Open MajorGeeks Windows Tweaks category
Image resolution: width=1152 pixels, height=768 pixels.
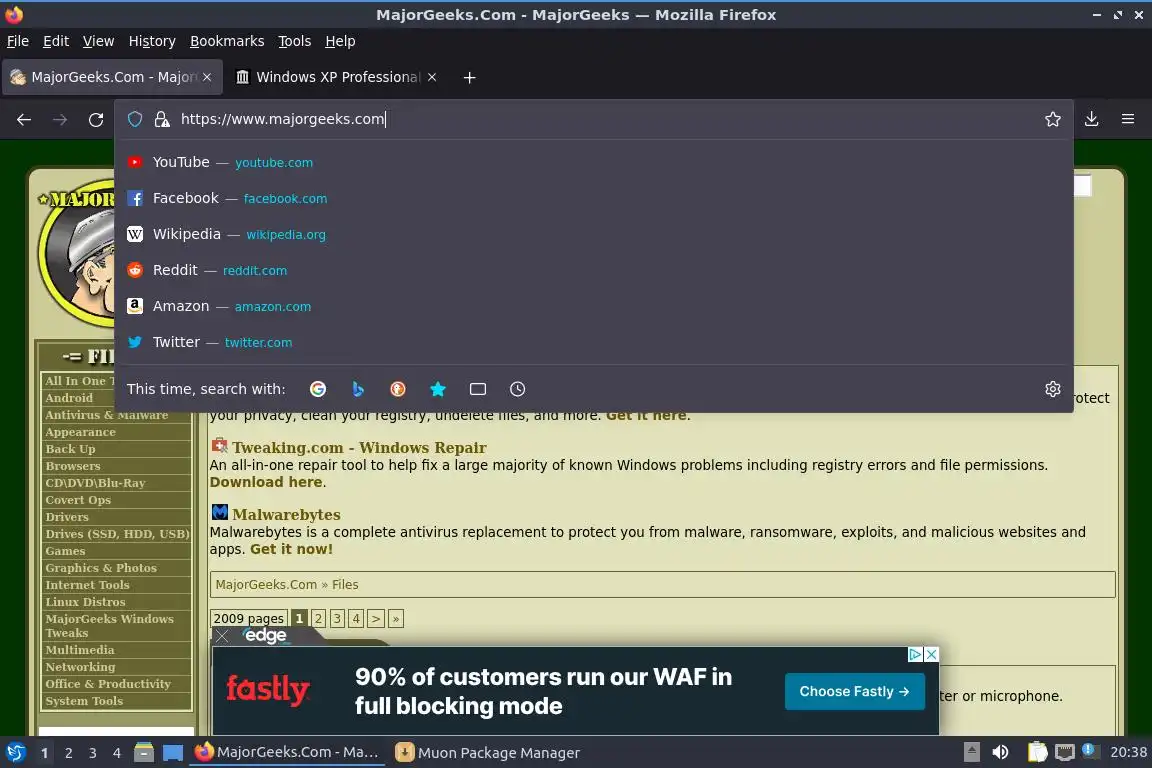pos(109,625)
